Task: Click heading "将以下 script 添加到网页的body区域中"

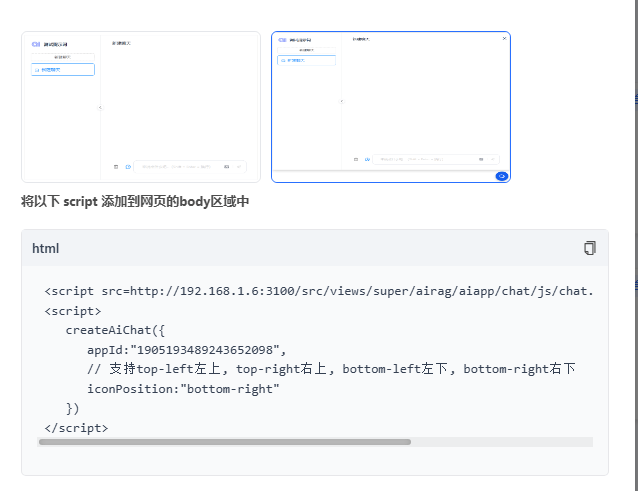Action: tap(135, 201)
